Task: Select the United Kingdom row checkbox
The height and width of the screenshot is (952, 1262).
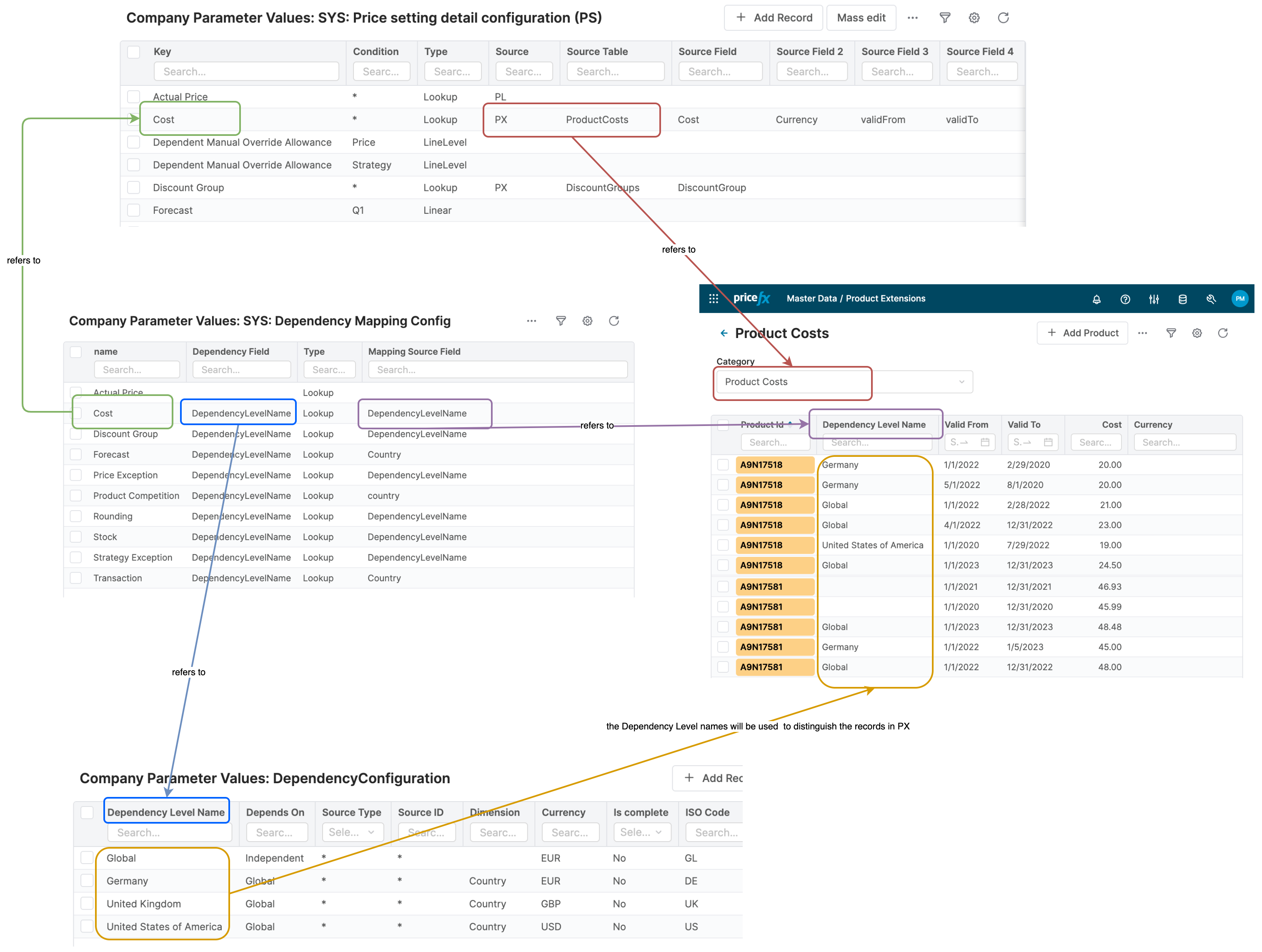Action: (x=87, y=904)
